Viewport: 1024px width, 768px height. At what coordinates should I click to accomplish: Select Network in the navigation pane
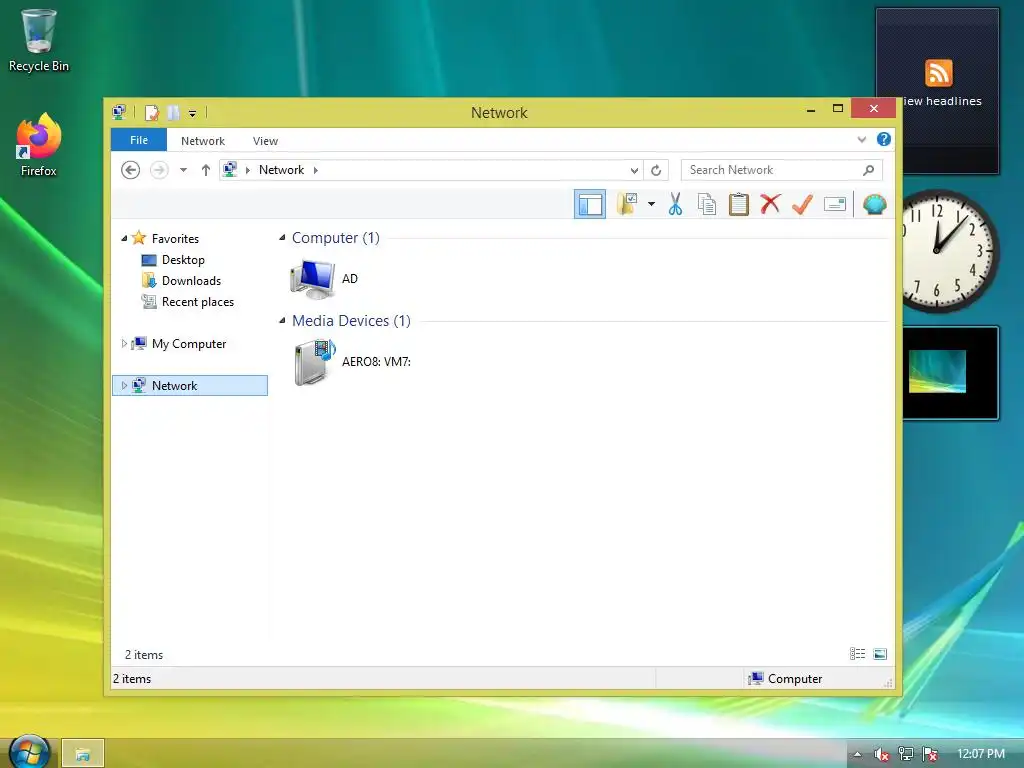point(174,385)
